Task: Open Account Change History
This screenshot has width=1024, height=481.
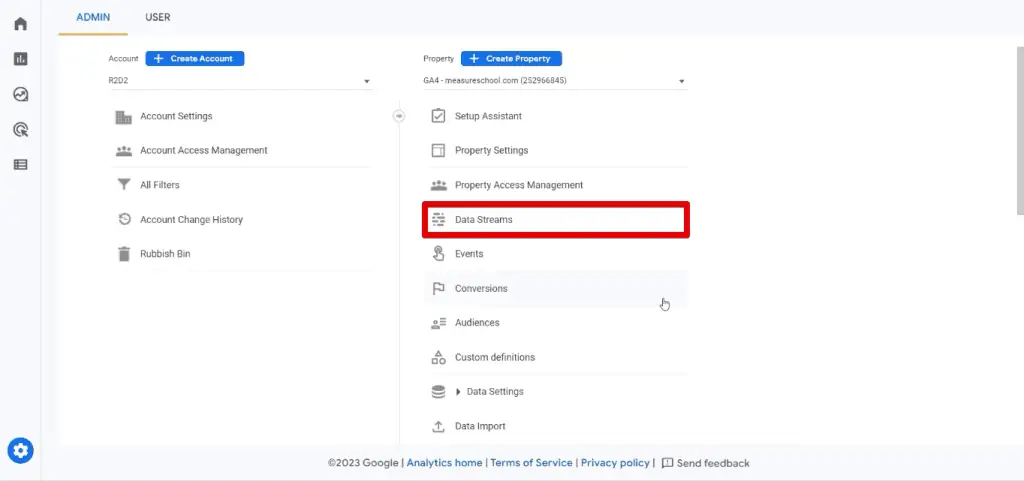Action: click(x=191, y=220)
